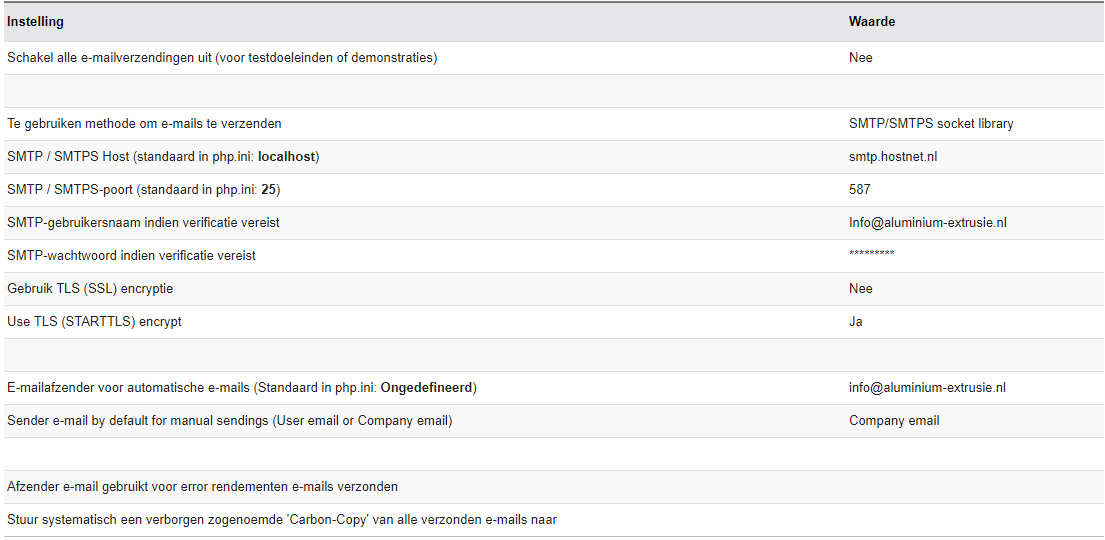Select the 'Gebruik TLS (SSL) encryptie' label
This screenshot has height=540, width=1105.
tap(90, 289)
